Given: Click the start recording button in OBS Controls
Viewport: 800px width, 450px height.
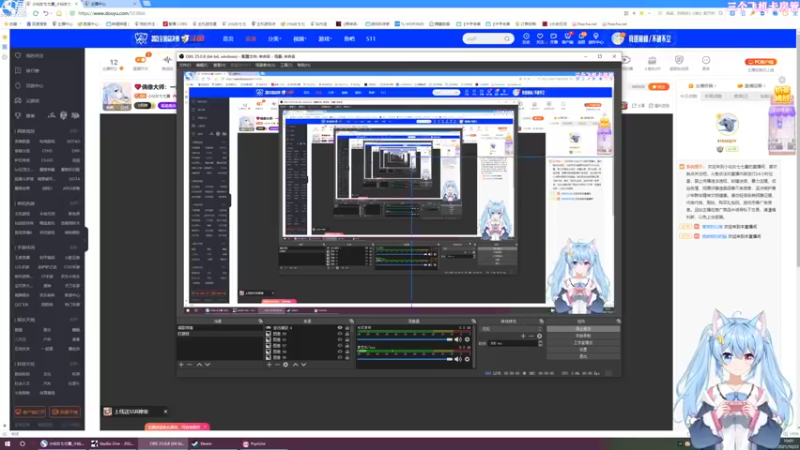Looking at the screenshot, I should point(584,336).
